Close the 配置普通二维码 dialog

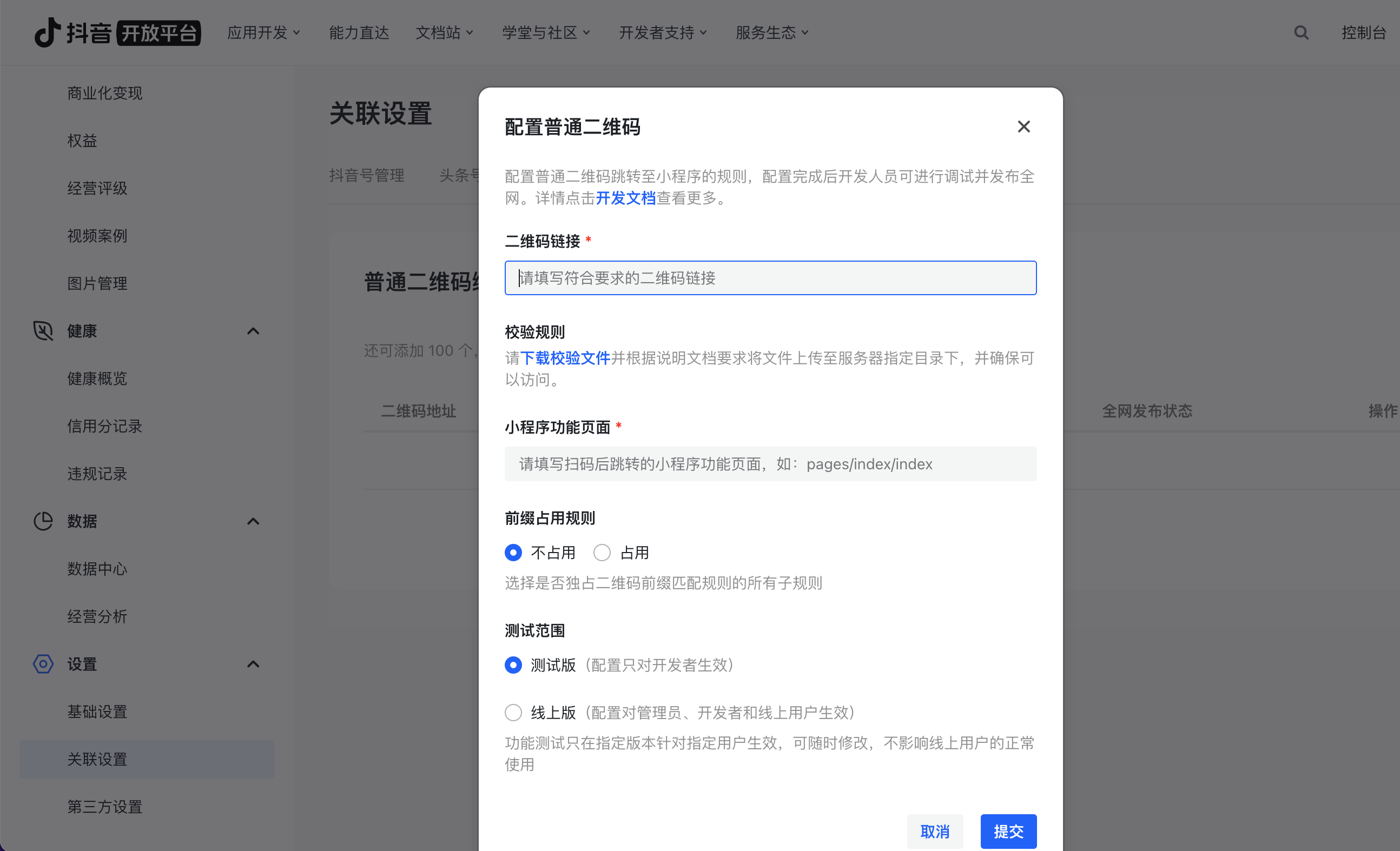point(1024,127)
